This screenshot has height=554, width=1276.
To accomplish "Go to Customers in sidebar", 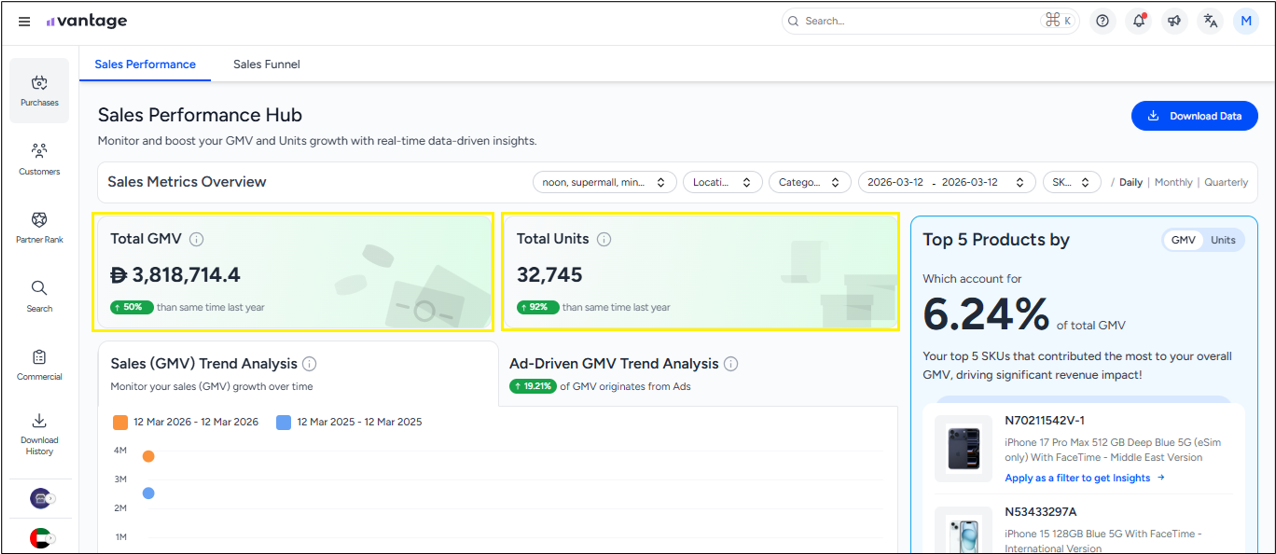I will pos(39,159).
